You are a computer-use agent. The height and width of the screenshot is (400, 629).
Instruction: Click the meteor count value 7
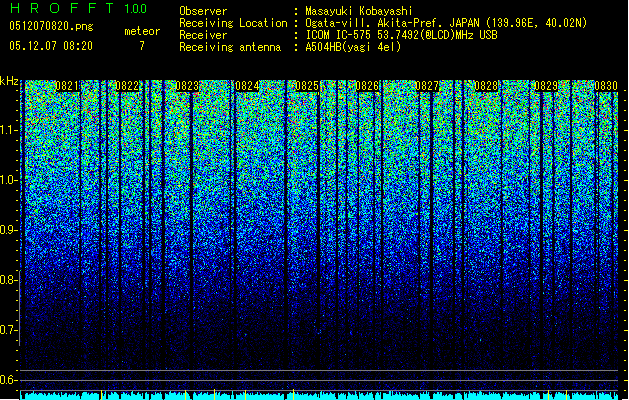point(142,46)
